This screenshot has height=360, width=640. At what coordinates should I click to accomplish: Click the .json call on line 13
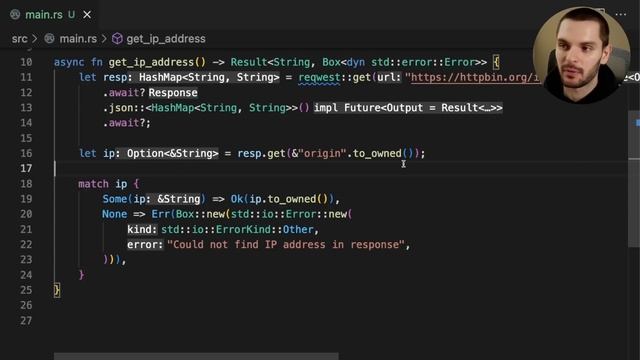pos(118,108)
